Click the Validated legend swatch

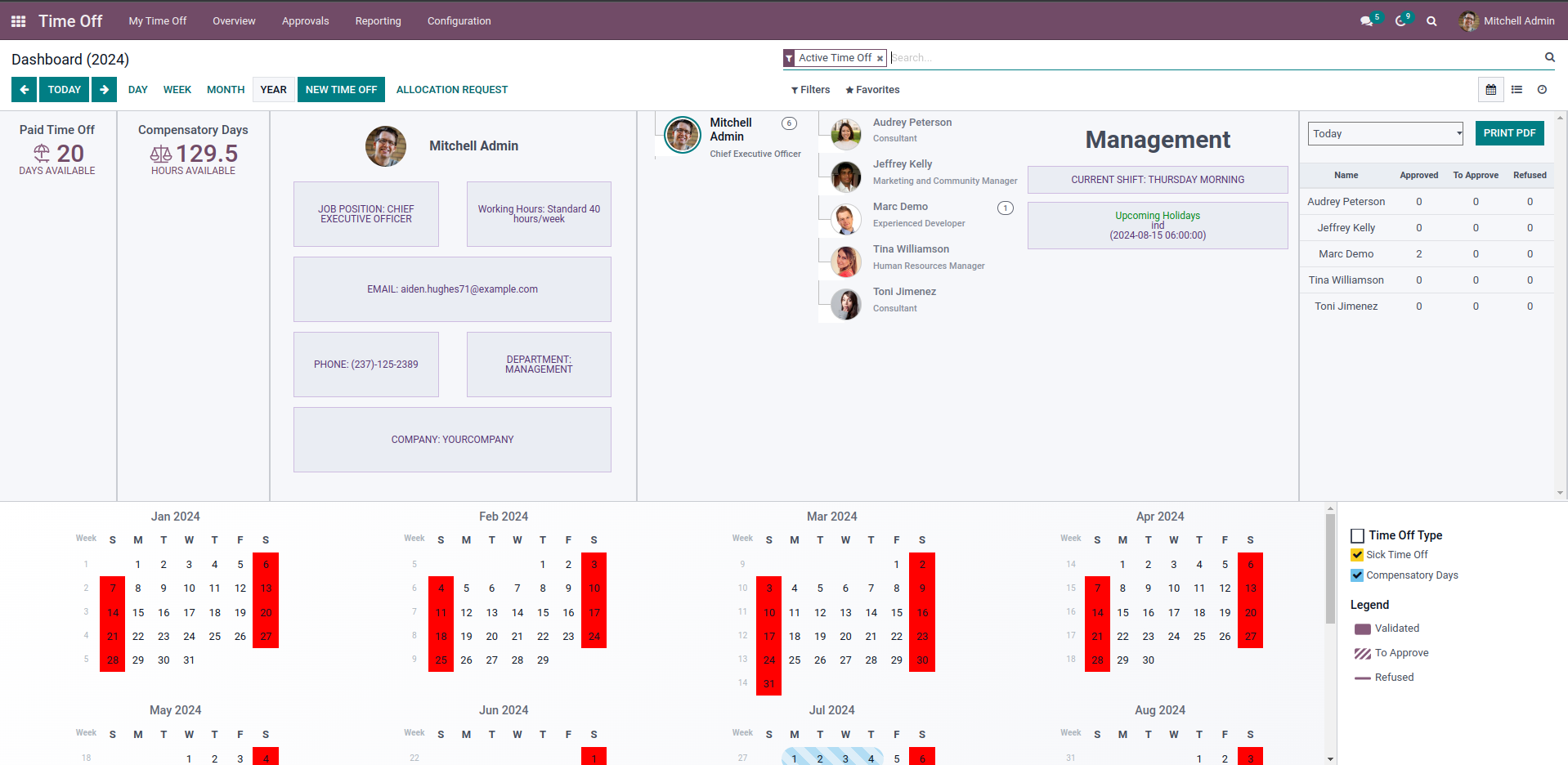1363,629
